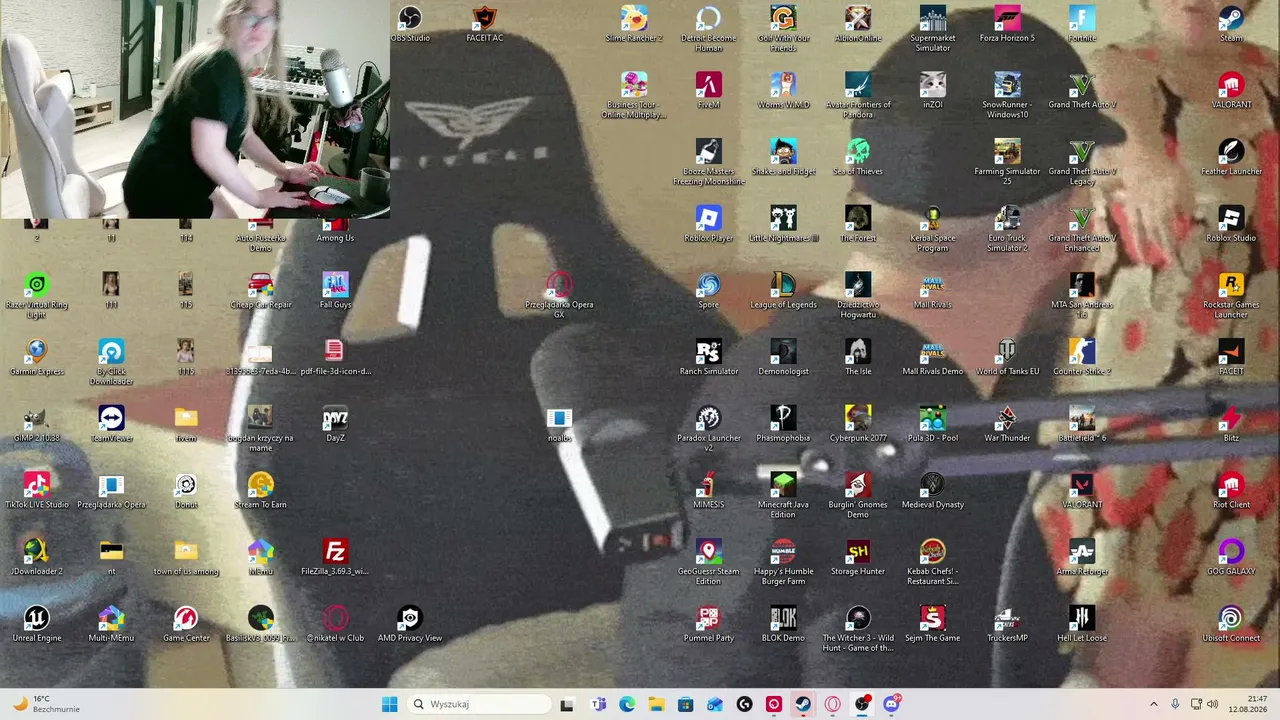Open the Demonologist desktop icon
This screenshot has height=720, width=1280.
[783, 357]
